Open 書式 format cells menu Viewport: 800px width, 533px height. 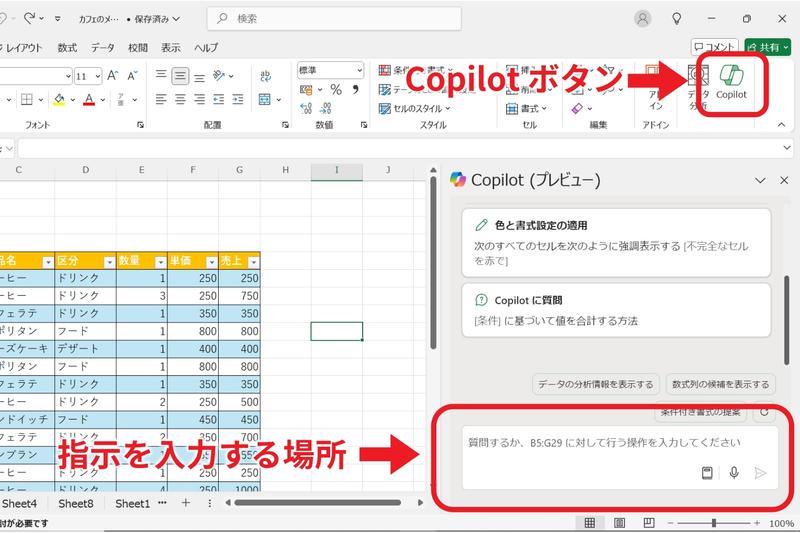527,109
